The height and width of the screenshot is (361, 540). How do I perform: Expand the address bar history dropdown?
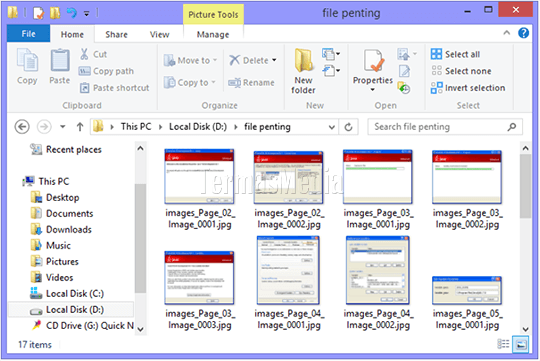click(332, 127)
